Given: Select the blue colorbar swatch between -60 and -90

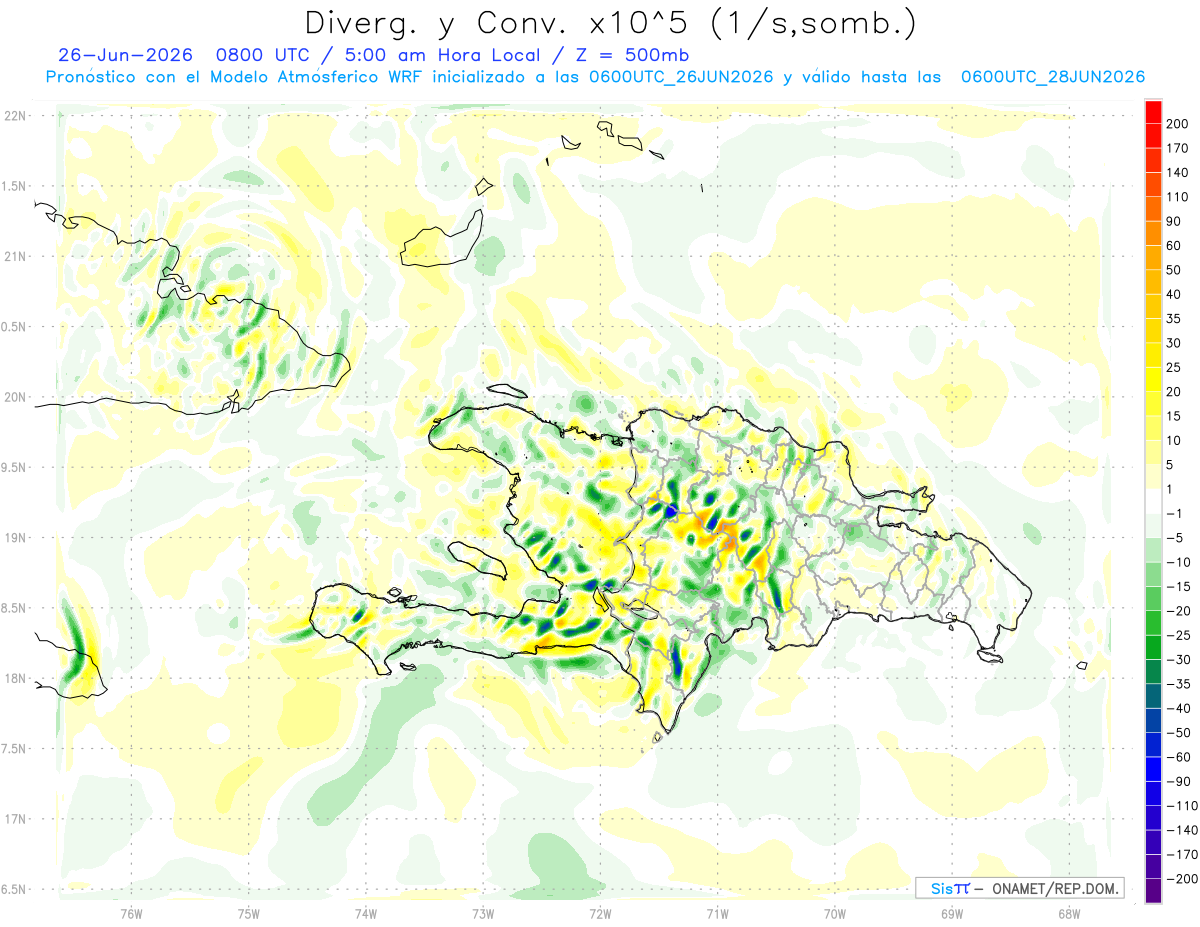Looking at the screenshot, I should tap(1153, 770).
